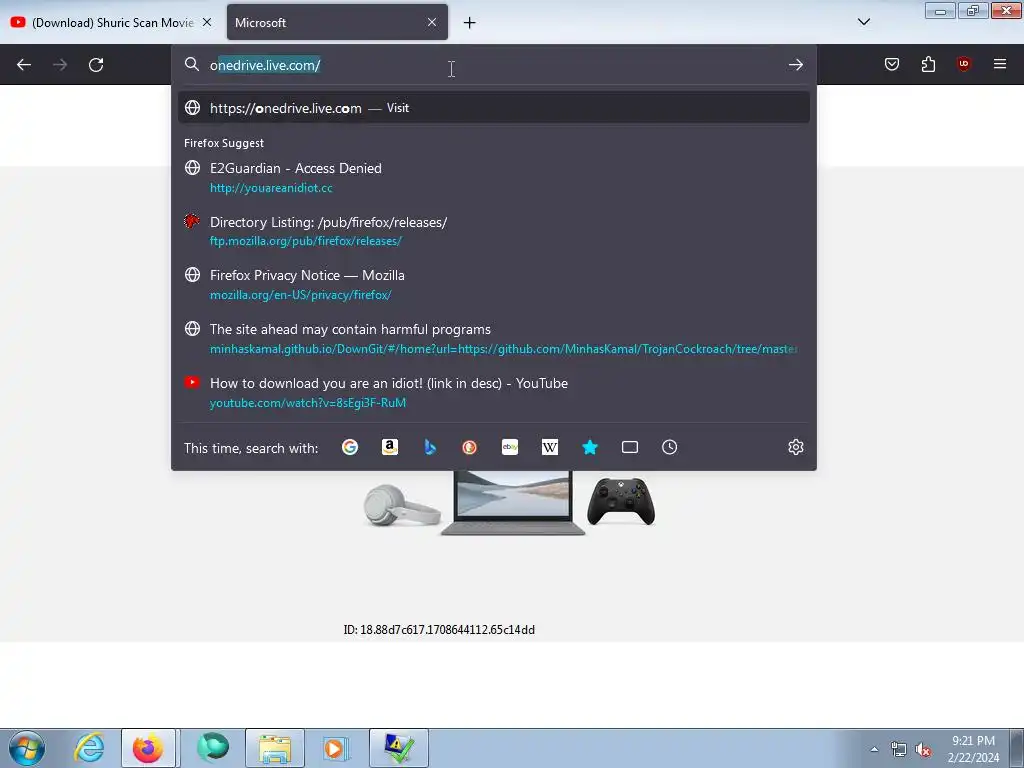The height and width of the screenshot is (768, 1024).
Task: Select Firefox Privacy Notice — Mozilla suggestion
Action: coord(494,285)
